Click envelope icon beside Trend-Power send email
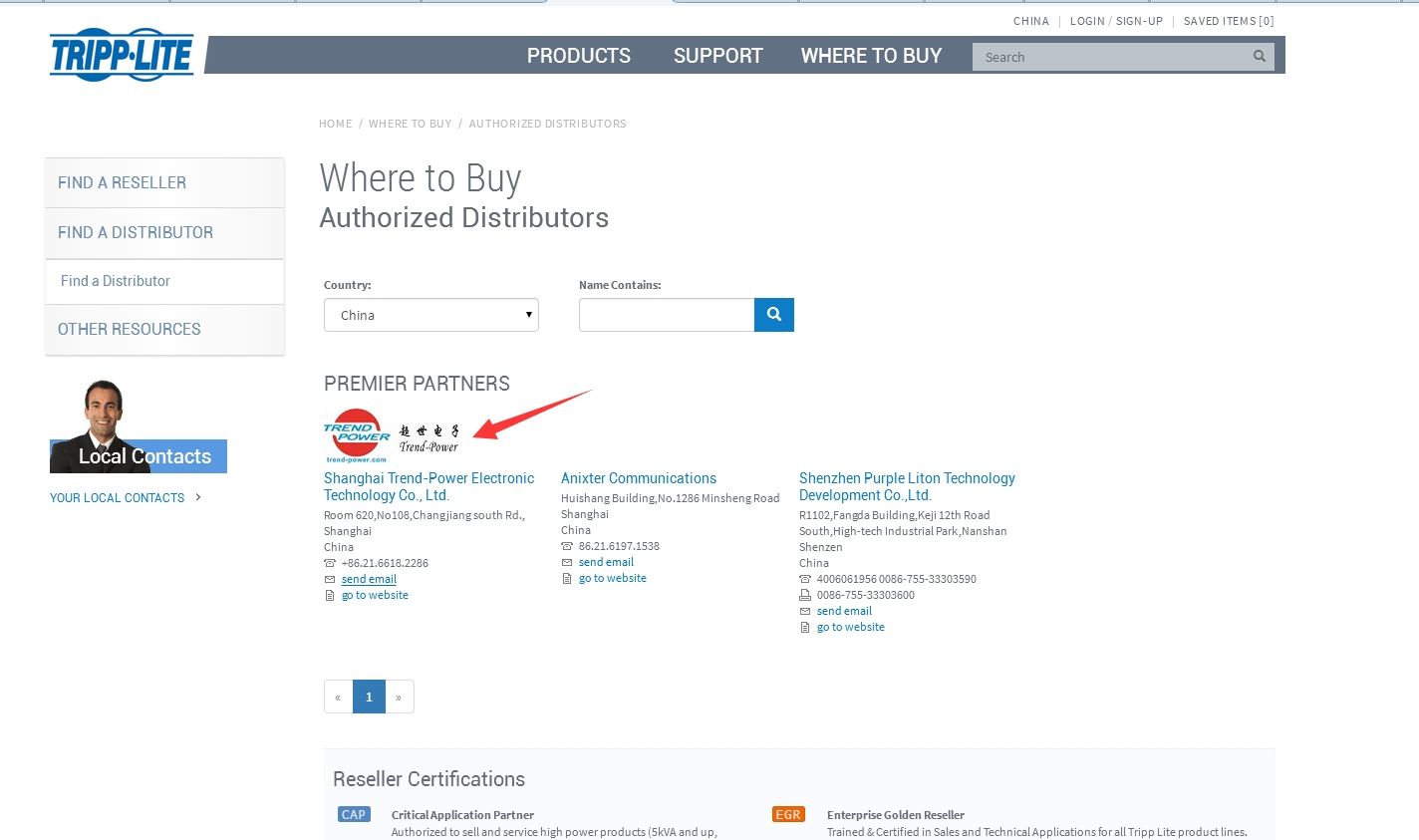Screen dimensions: 1419x840 (330, 579)
